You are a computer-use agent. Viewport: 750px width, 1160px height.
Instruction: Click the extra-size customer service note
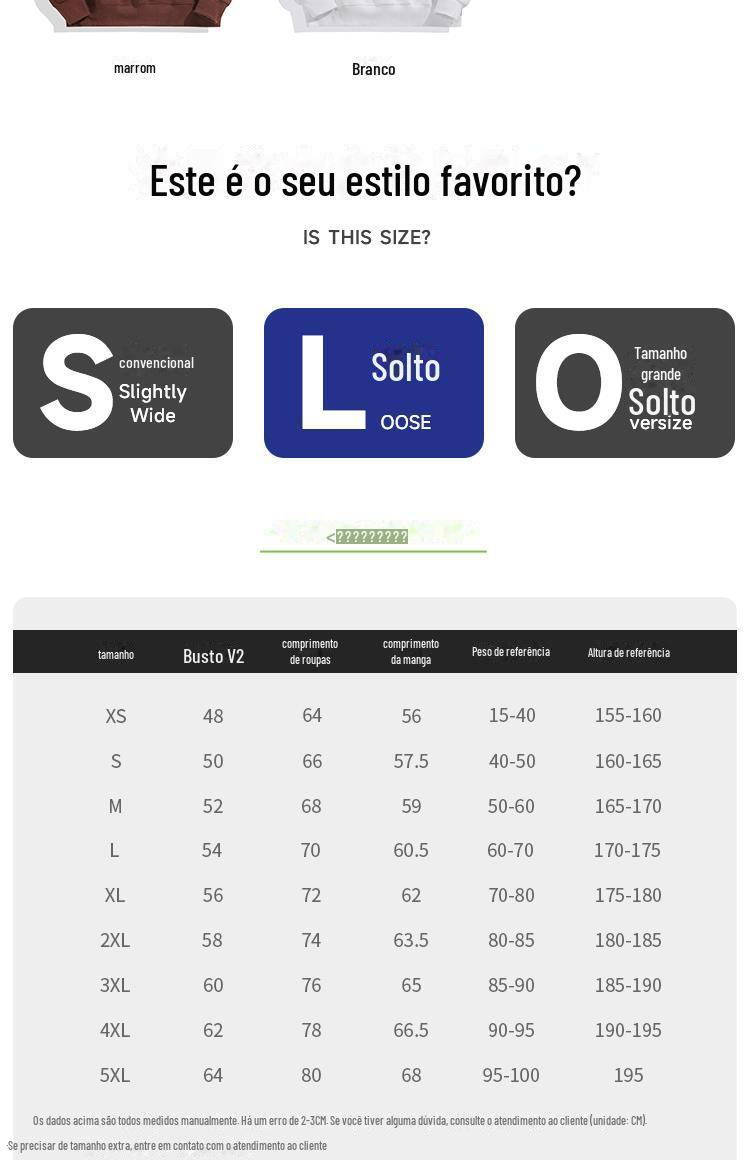click(167, 1146)
